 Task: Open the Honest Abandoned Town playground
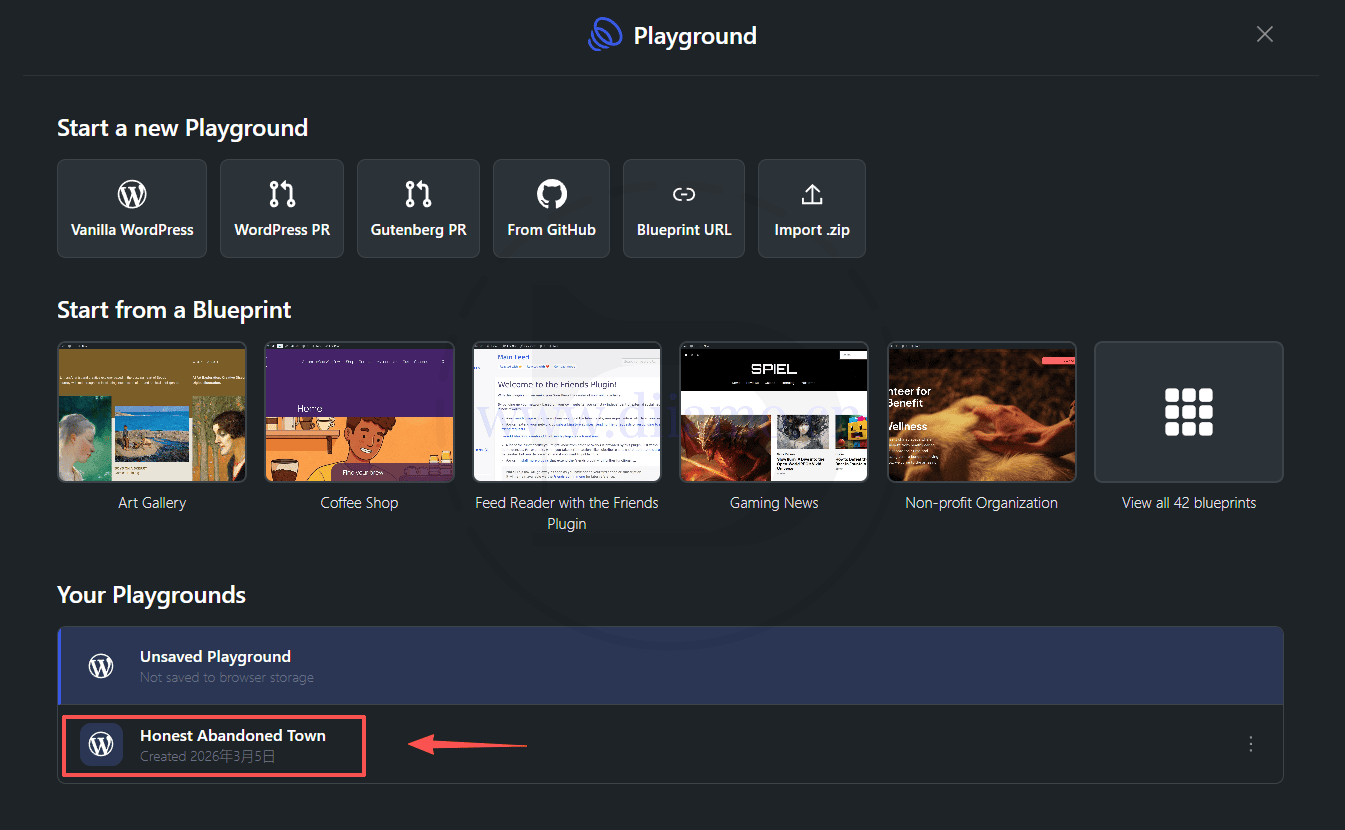point(233,744)
